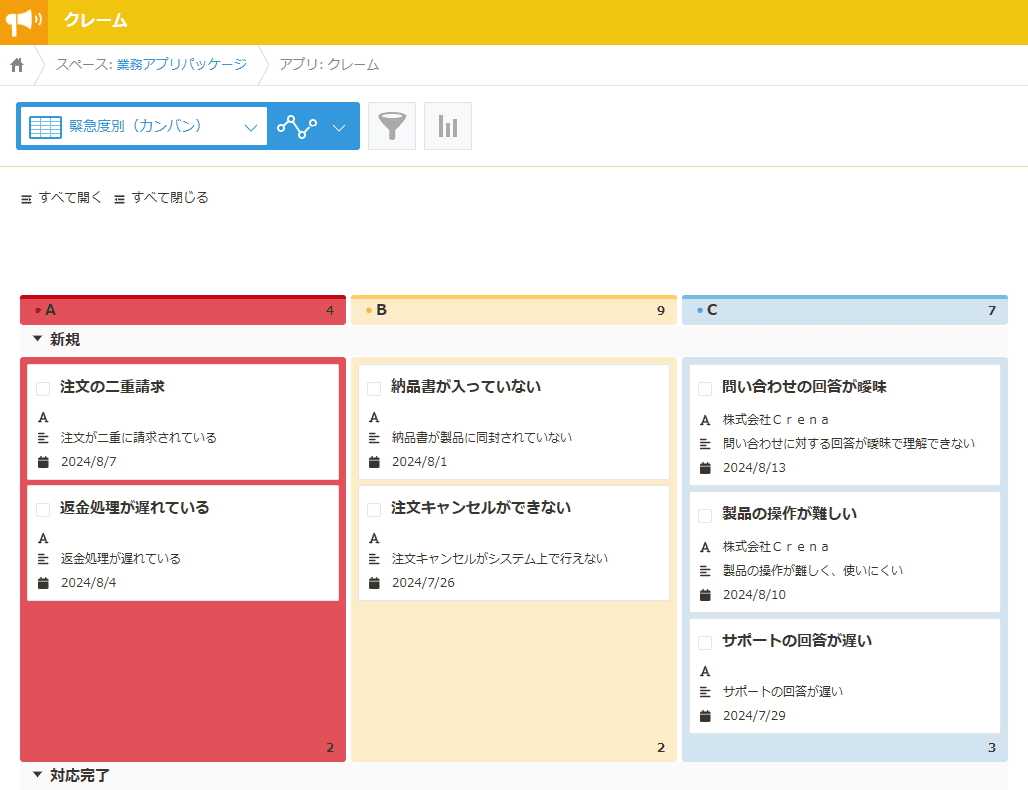Click text-lines icon beside 注文キャンセルがシステム上で行えない
Viewport: 1028px width, 790px height.
click(x=374, y=559)
